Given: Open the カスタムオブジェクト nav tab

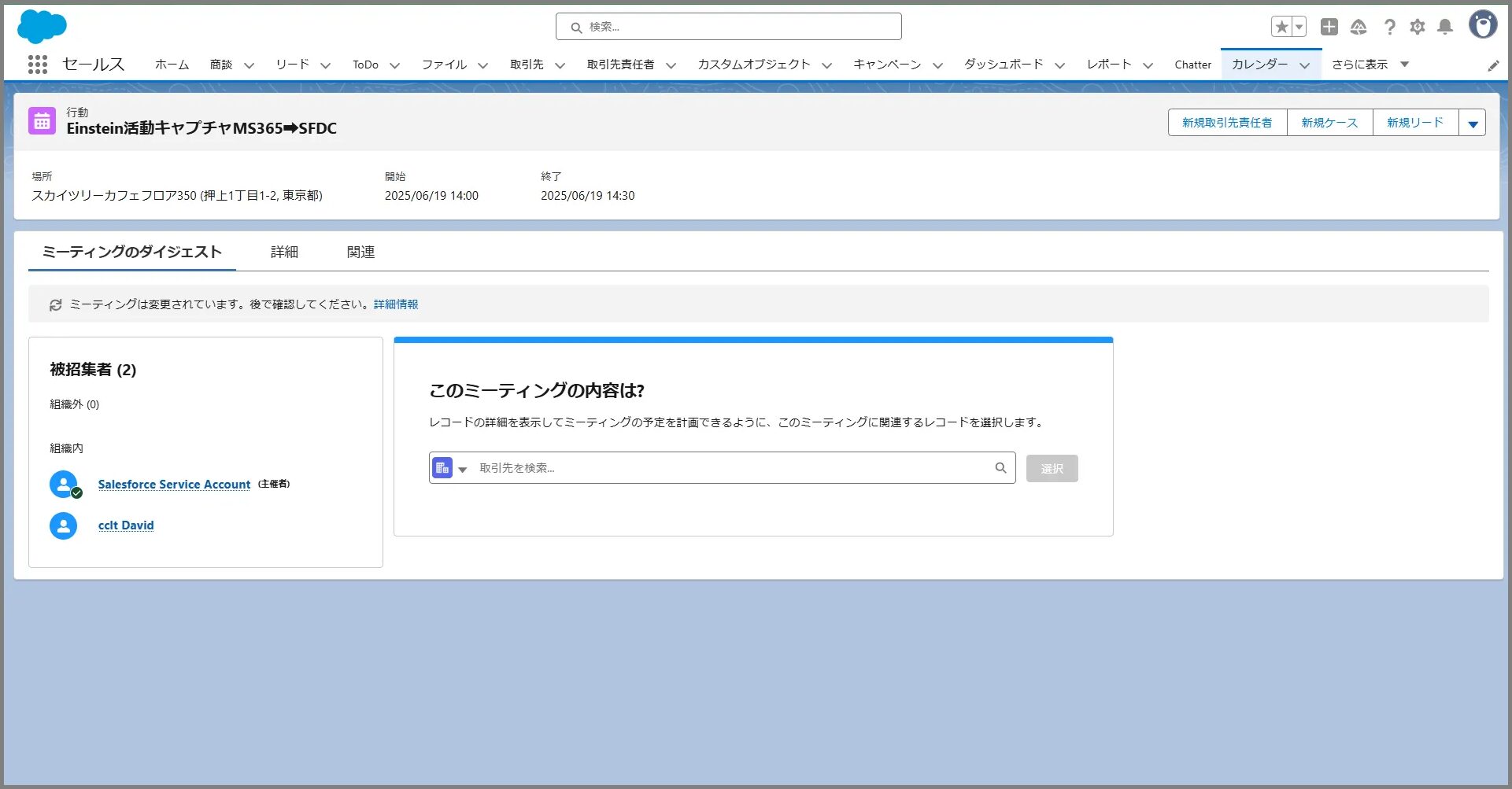Looking at the screenshot, I should click(x=754, y=65).
